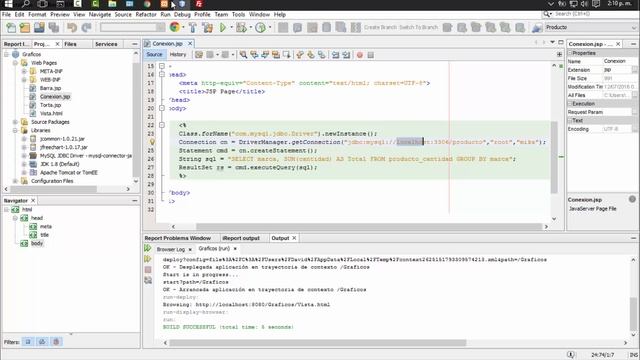Switch to the Files tab
This screenshot has width=640, height=360.
pyautogui.click(x=70, y=44)
